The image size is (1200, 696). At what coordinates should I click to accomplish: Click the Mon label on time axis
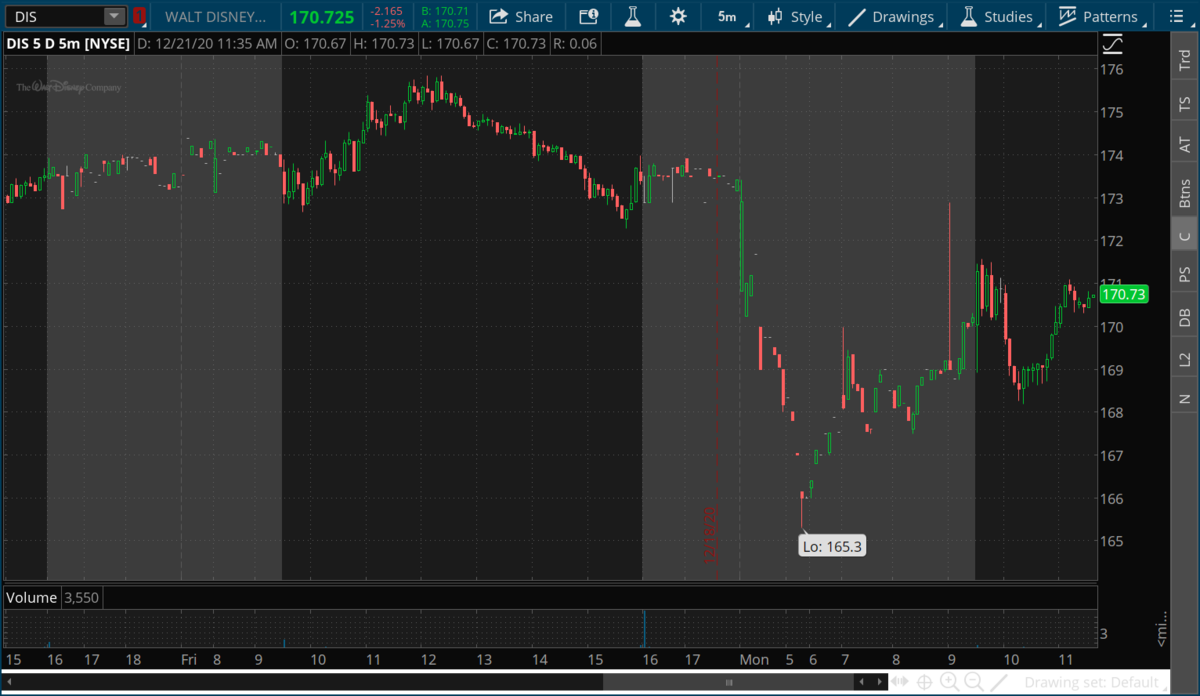tap(754, 660)
